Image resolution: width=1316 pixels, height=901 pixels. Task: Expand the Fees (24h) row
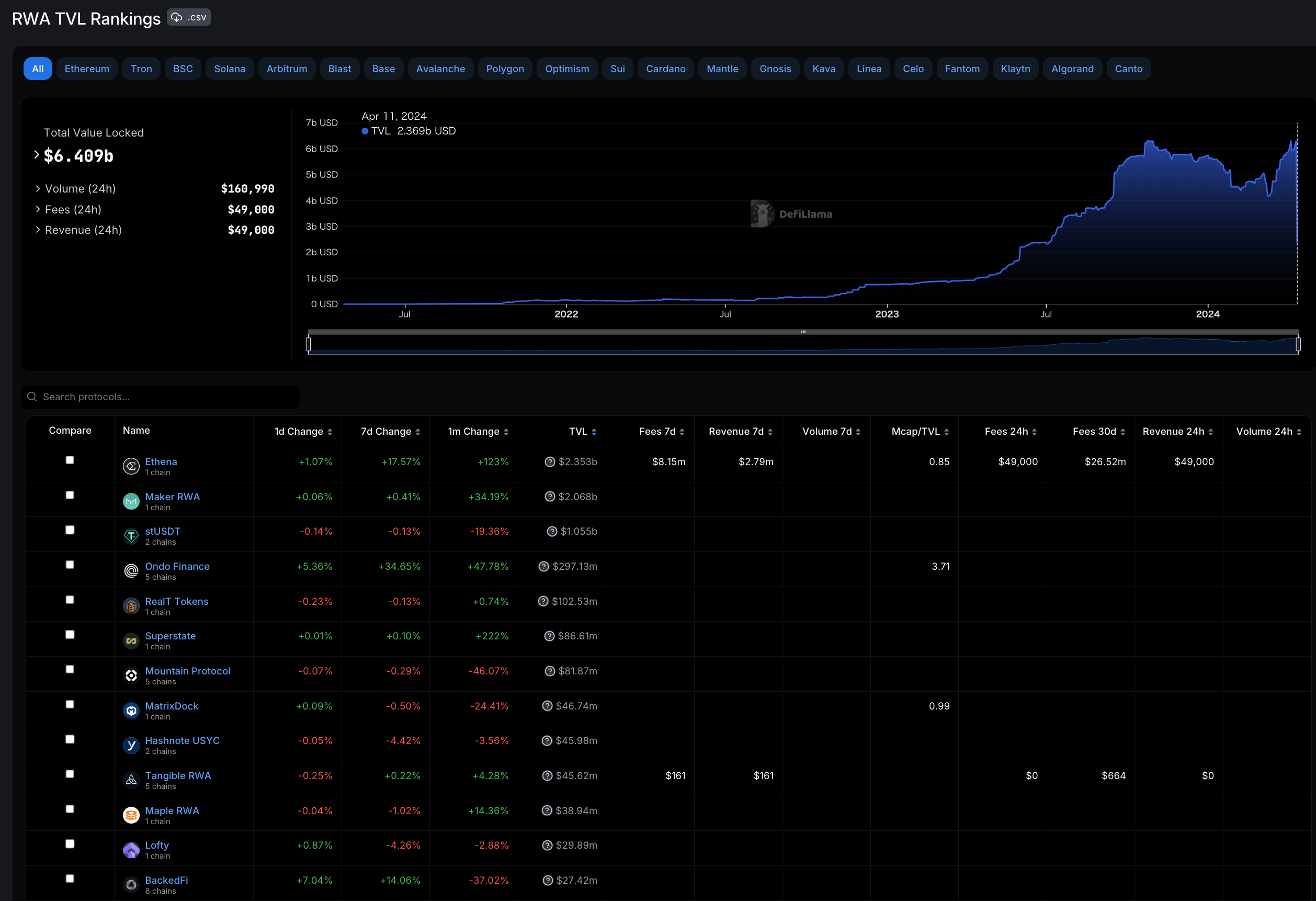(38, 209)
